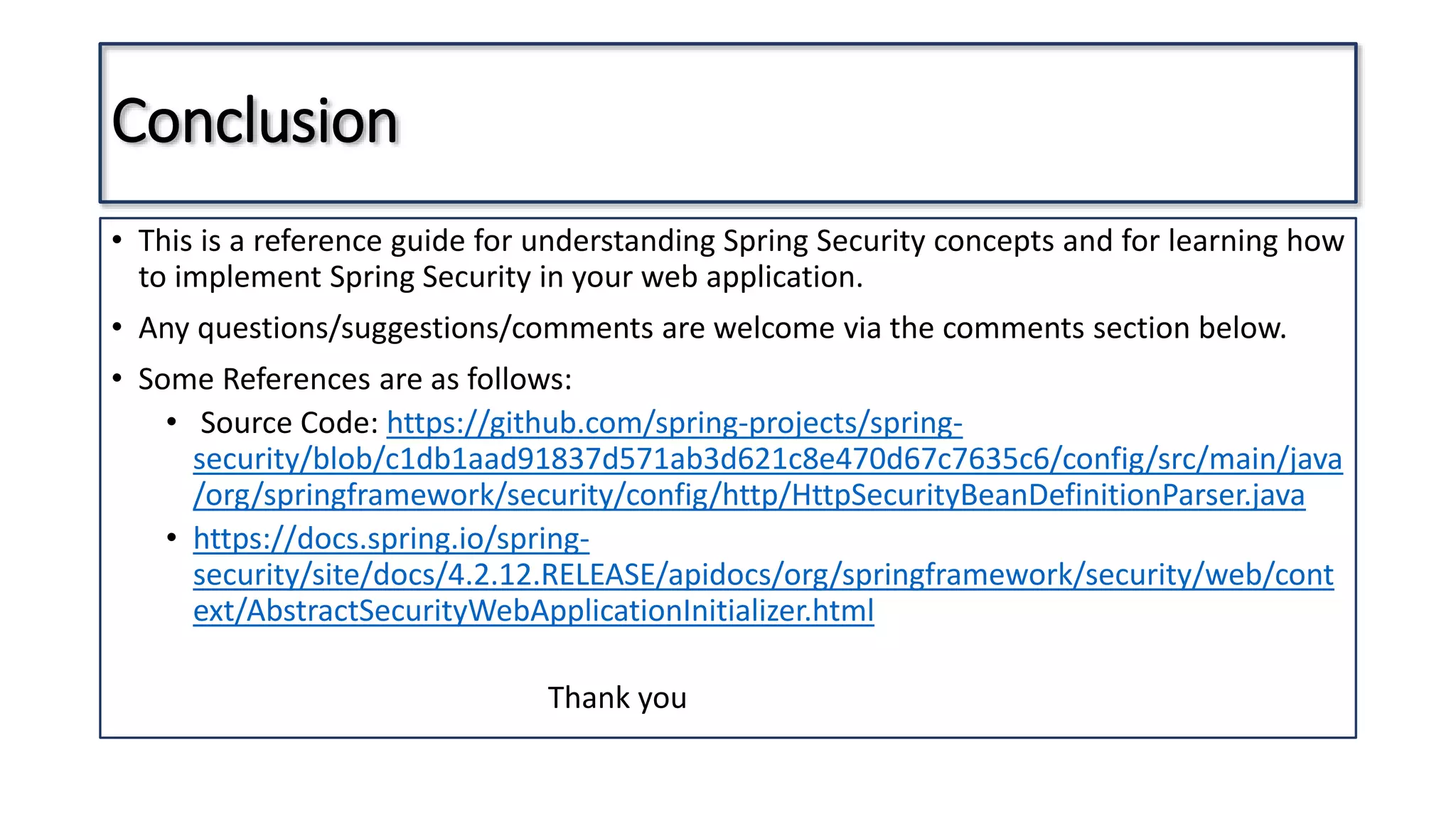Screen dimensions: 1456x819
Task: Click the "Source Code:" label
Action: (289, 423)
